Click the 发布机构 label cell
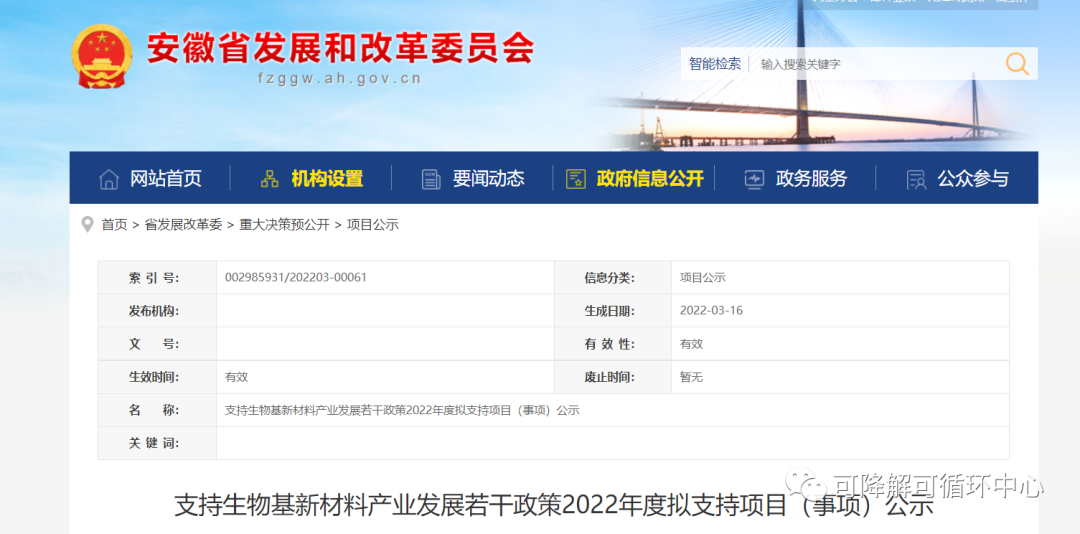This screenshot has width=1080, height=534. [157, 311]
